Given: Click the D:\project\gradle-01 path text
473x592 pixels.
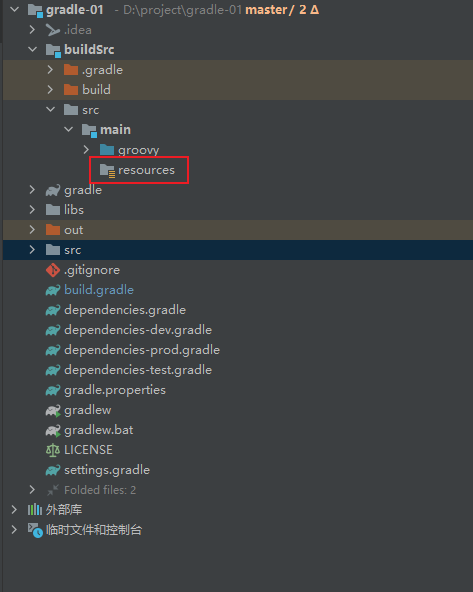Looking at the screenshot, I should [182, 10].
